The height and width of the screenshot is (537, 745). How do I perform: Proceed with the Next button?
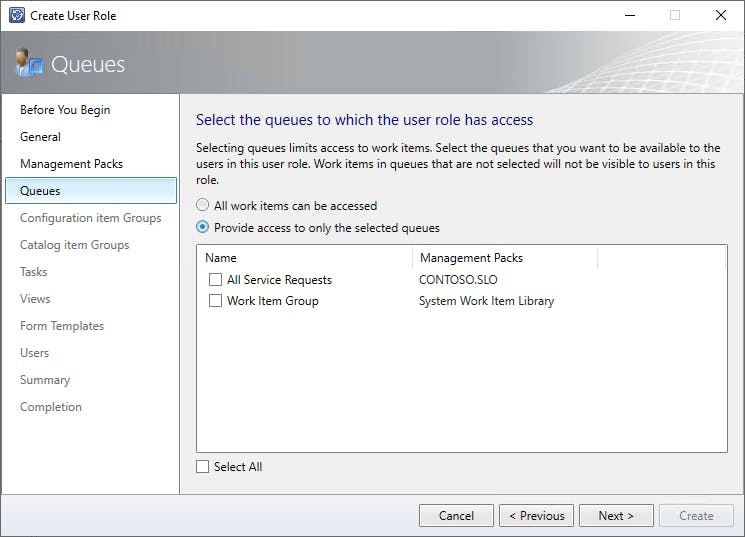tap(616, 516)
